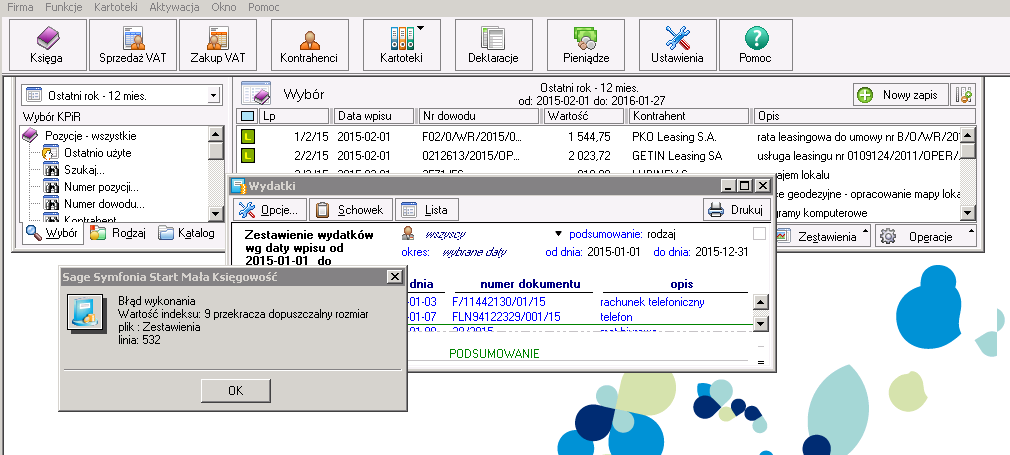Expand the Operacje dropdown button
The image size is (1010, 455).
[x=925, y=236]
